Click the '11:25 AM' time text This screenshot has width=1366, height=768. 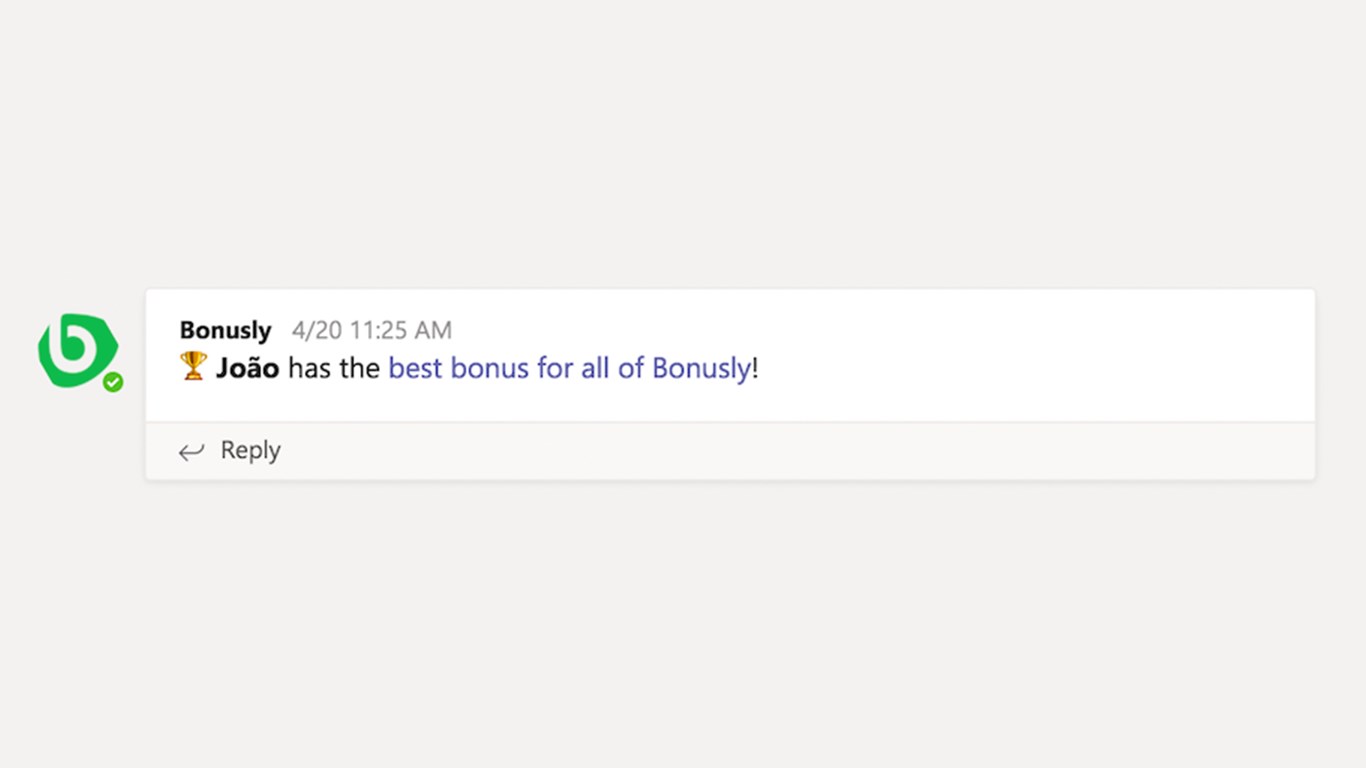tap(400, 330)
